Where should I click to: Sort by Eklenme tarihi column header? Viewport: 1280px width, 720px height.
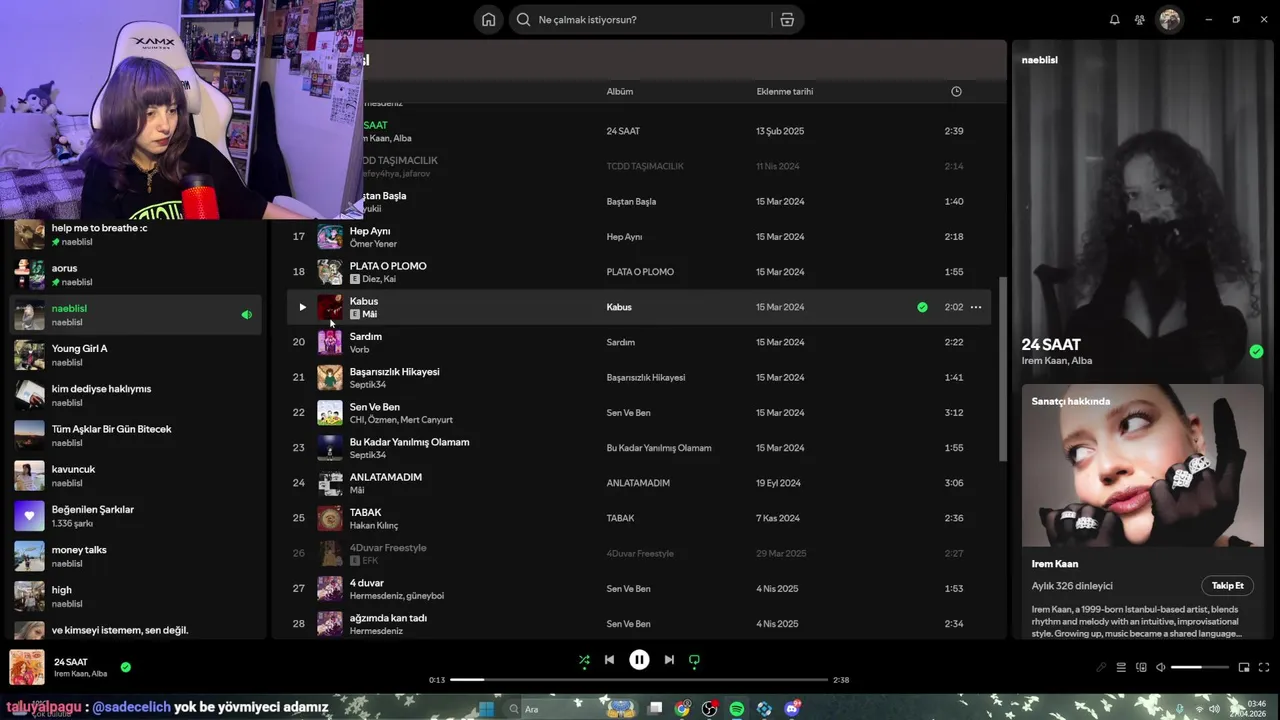tap(785, 91)
